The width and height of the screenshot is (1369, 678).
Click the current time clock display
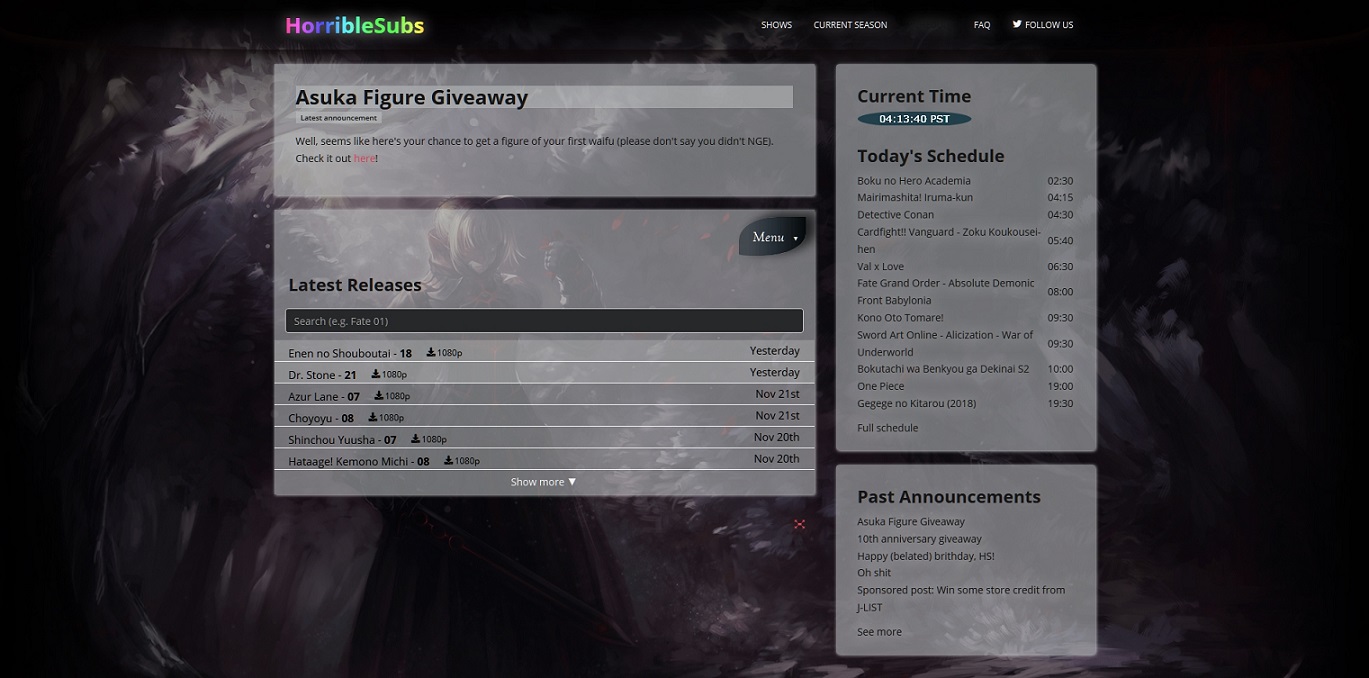(914, 119)
